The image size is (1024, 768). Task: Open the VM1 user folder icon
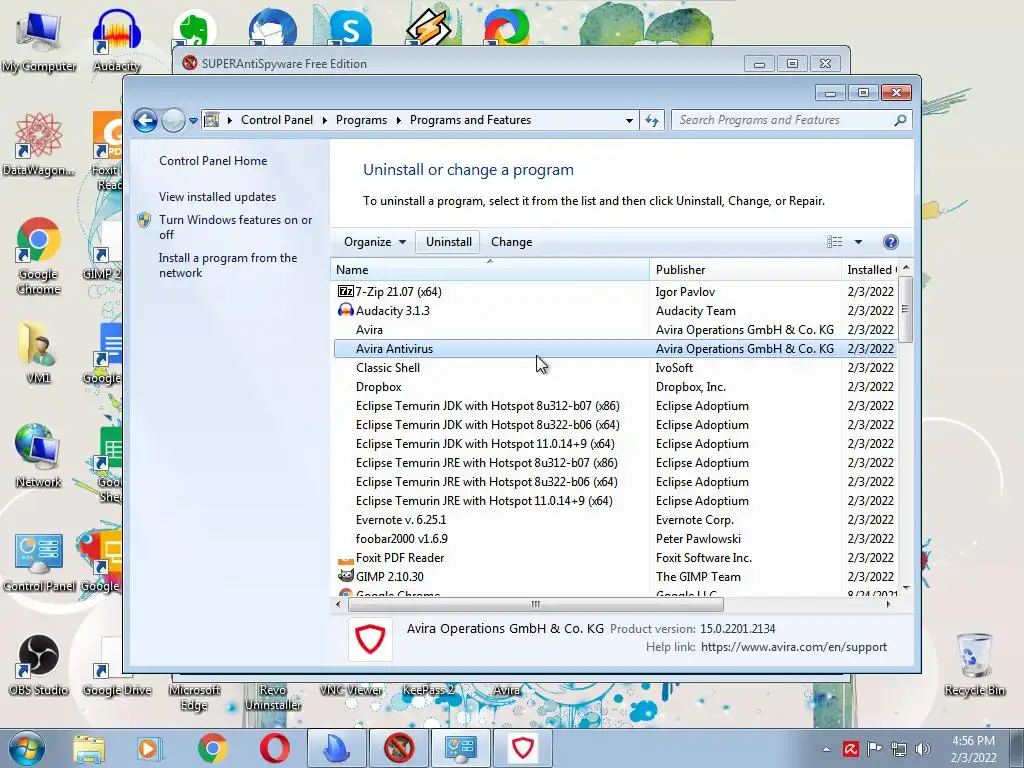point(39,353)
